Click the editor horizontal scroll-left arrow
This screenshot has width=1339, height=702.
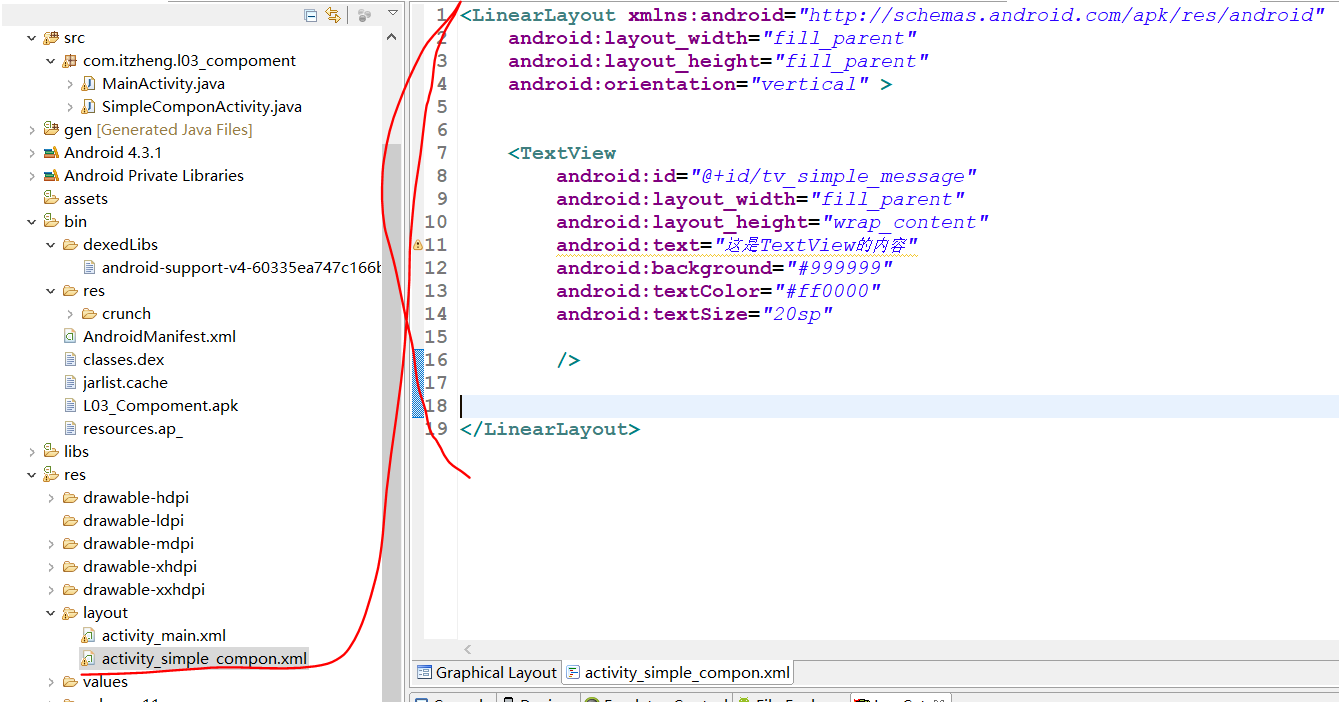pyautogui.click(x=467, y=649)
